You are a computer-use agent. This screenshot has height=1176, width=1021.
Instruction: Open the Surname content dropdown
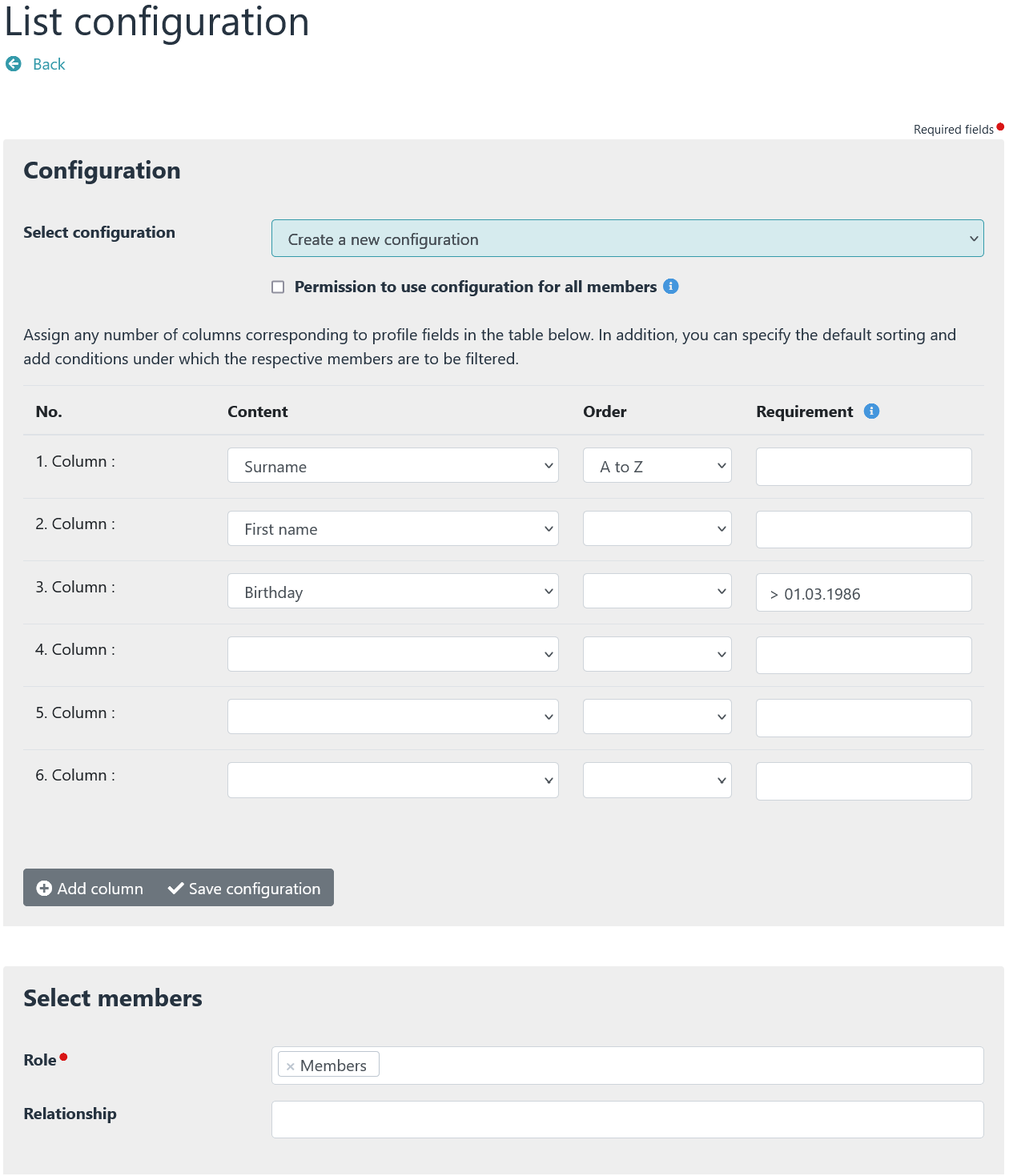pos(392,465)
